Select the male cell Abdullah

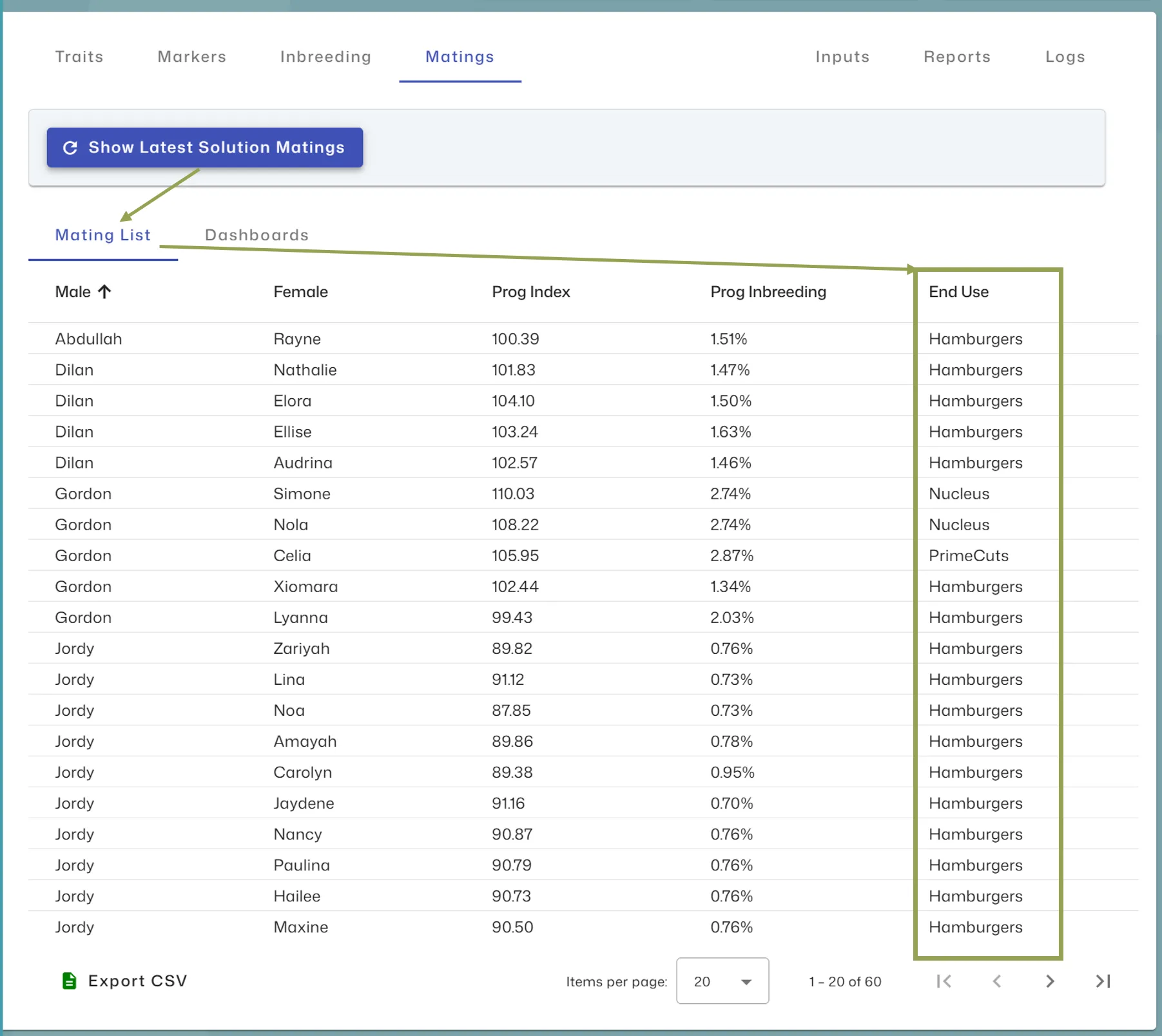[88, 339]
